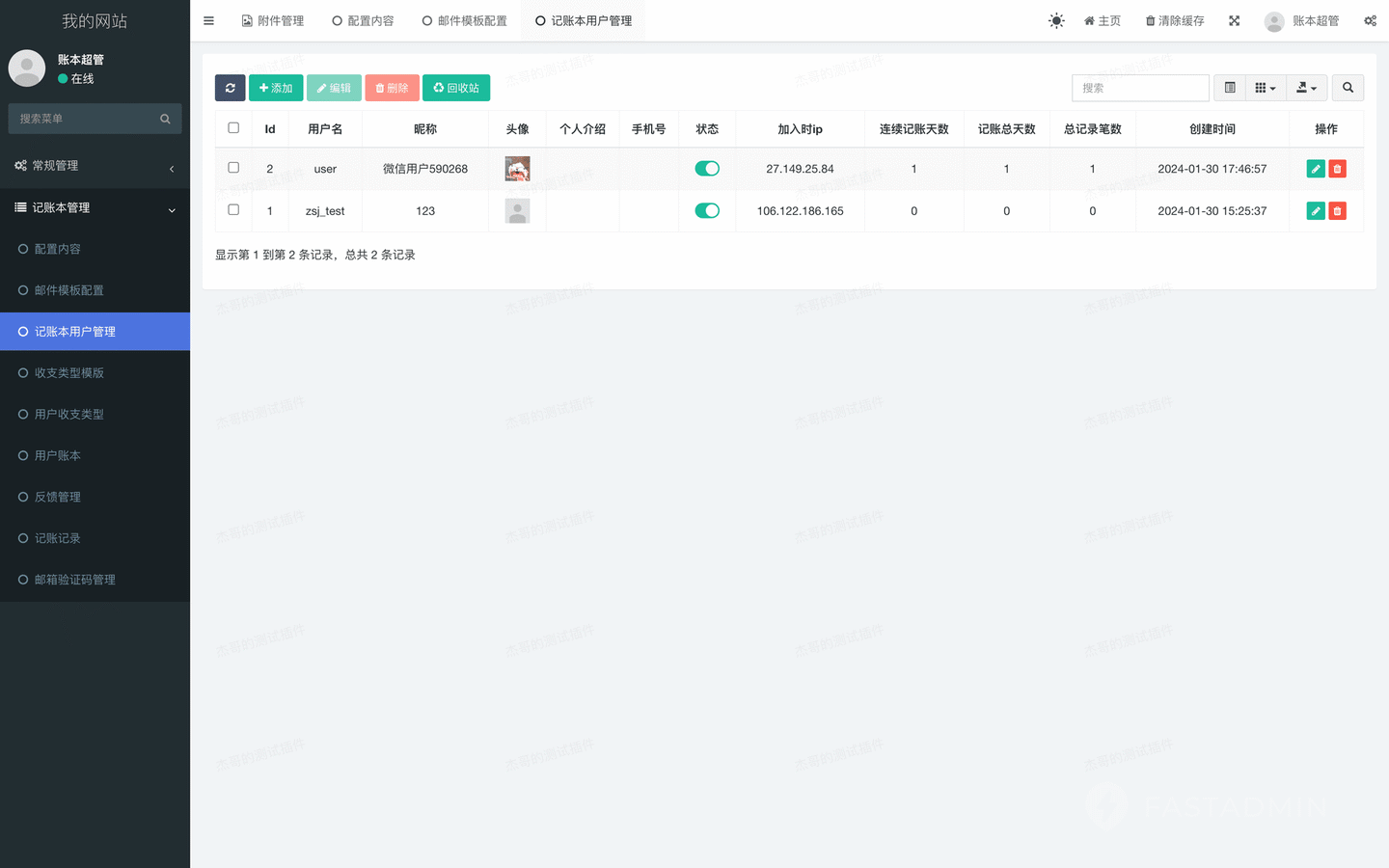Click the magnifier advanced search icon
This screenshot has width=1389, height=868.
pos(1348,88)
